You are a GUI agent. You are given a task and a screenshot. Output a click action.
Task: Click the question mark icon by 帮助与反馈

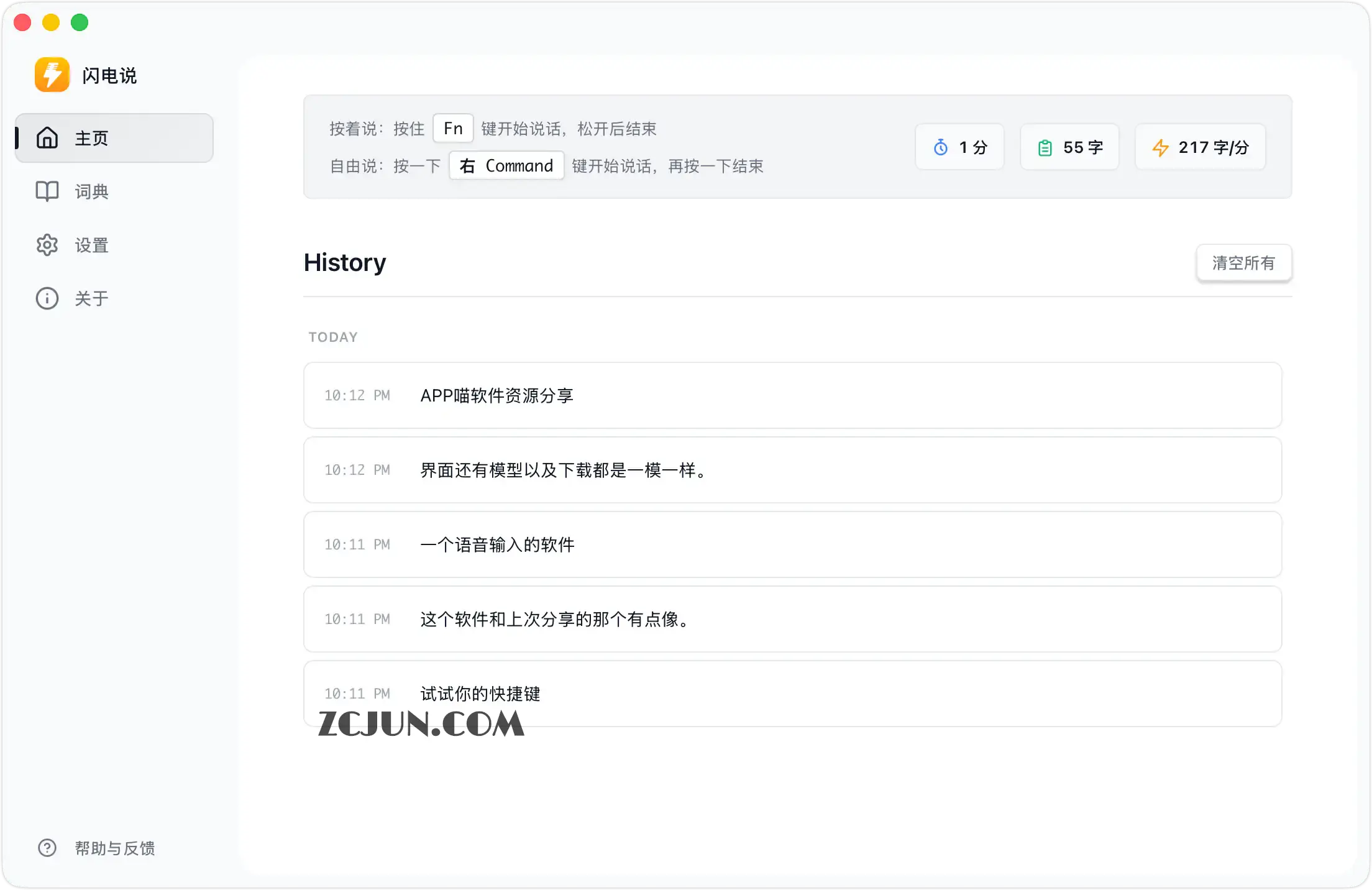point(47,848)
